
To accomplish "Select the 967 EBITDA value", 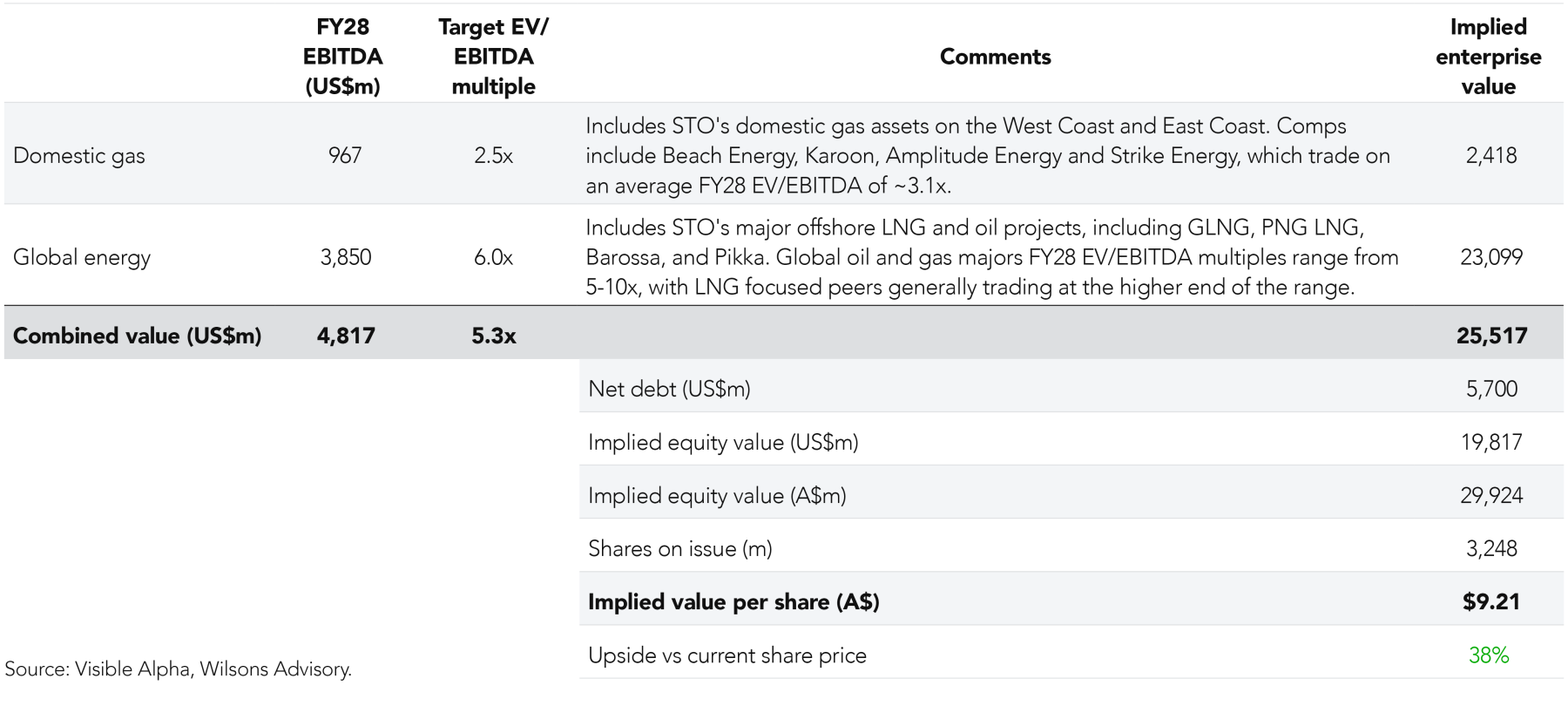I will (345, 156).
